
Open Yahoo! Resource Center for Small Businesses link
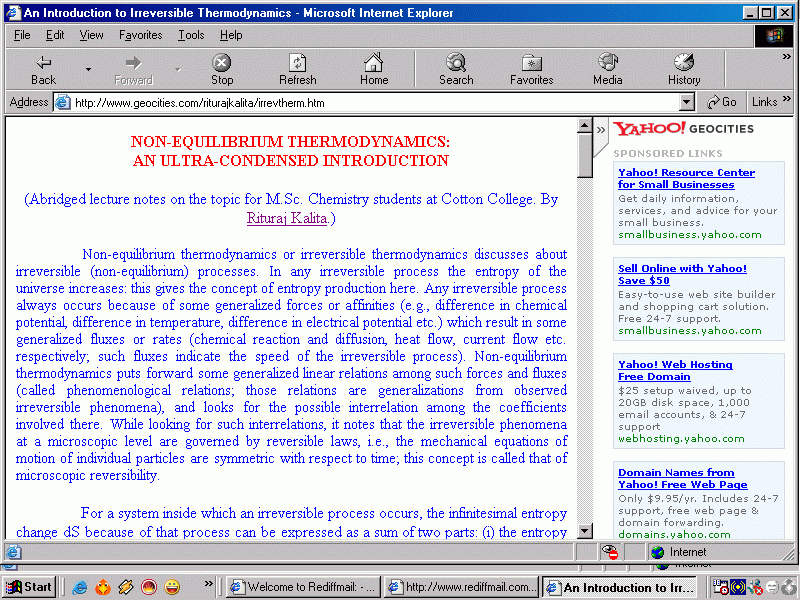pos(686,179)
